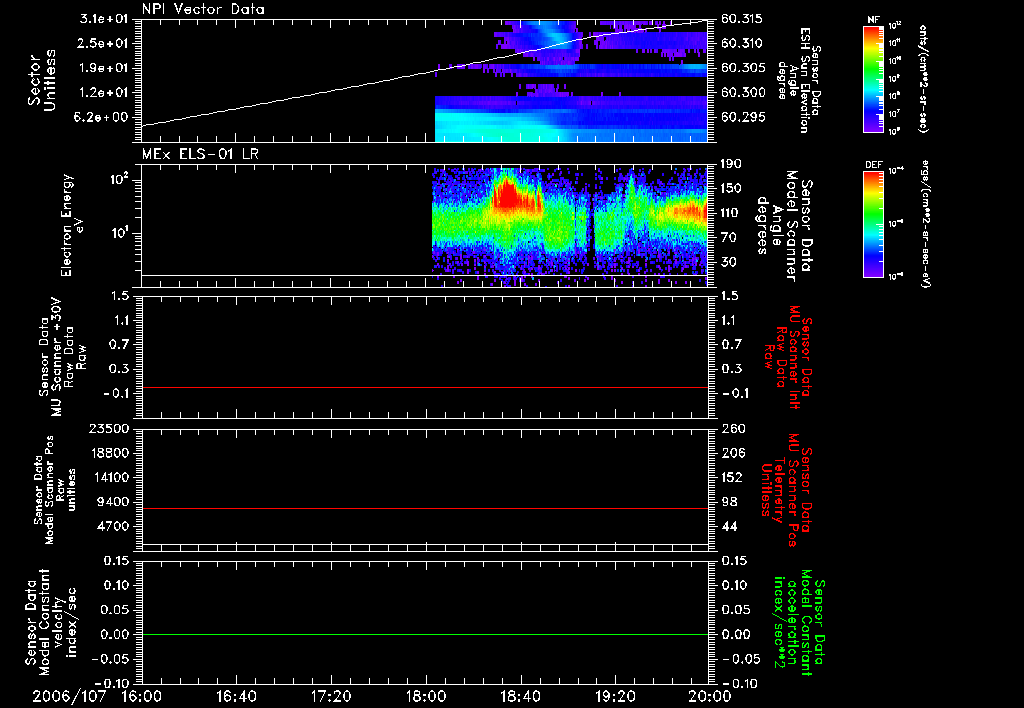Click the 16:00 time axis label
Image resolution: width=1024 pixels, height=708 pixels.
pos(142,696)
